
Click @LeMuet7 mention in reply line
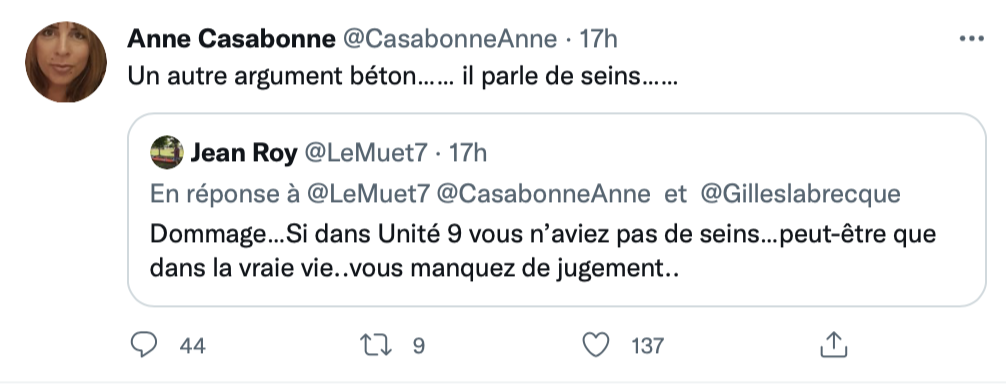click(368, 194)
